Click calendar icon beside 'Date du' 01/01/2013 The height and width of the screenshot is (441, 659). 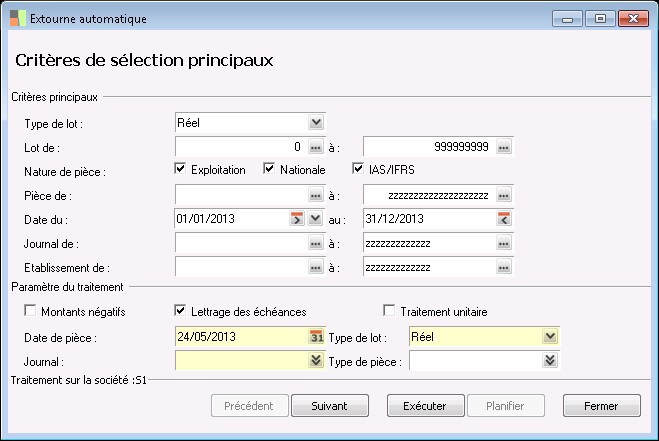(x=297, y=219)
